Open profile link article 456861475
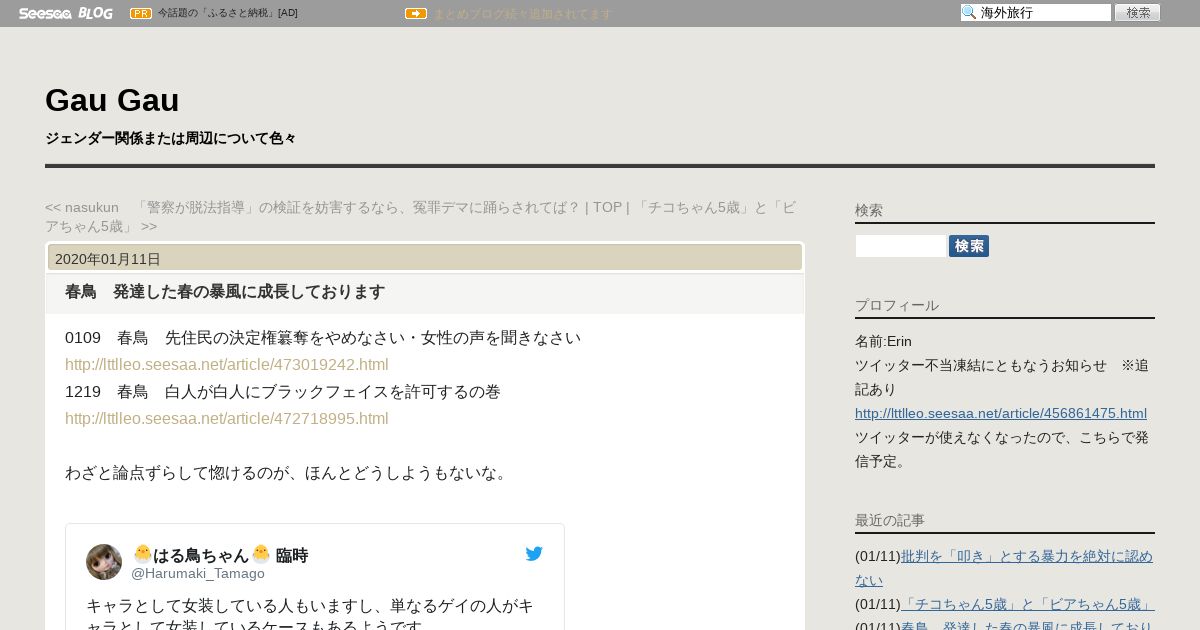This screenshot has height=630, width=1200. point(1001,413)
